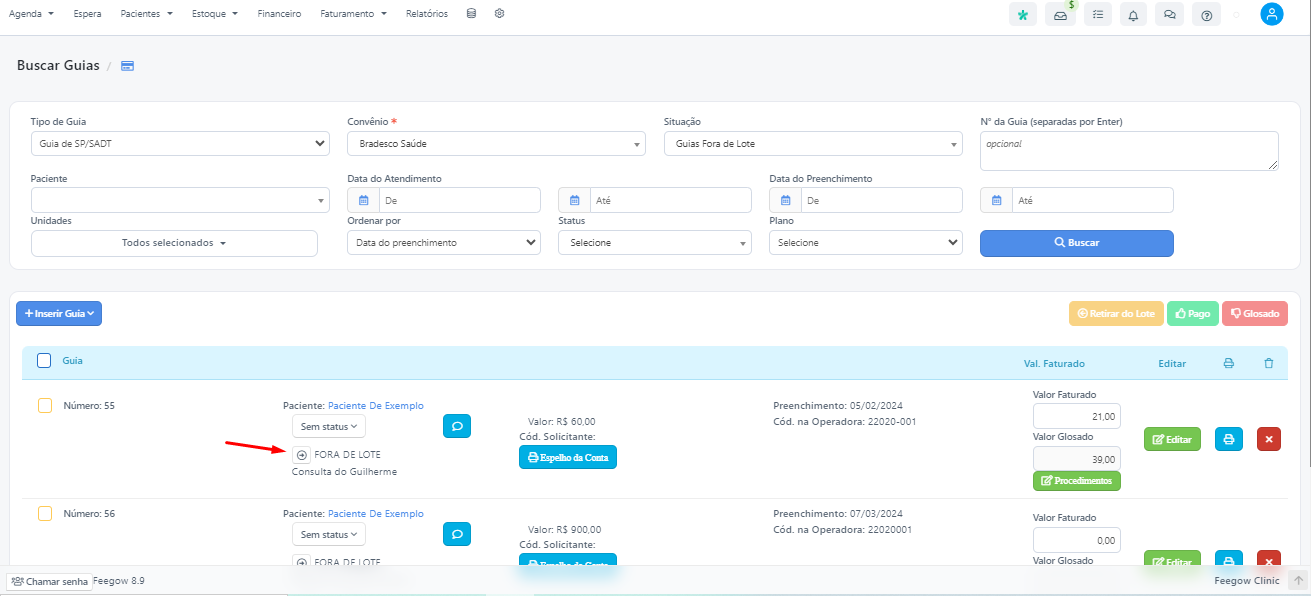This screenshot has width=1311, height=596.
Task: Print guia Número 55
Action: coord(1229,439)
